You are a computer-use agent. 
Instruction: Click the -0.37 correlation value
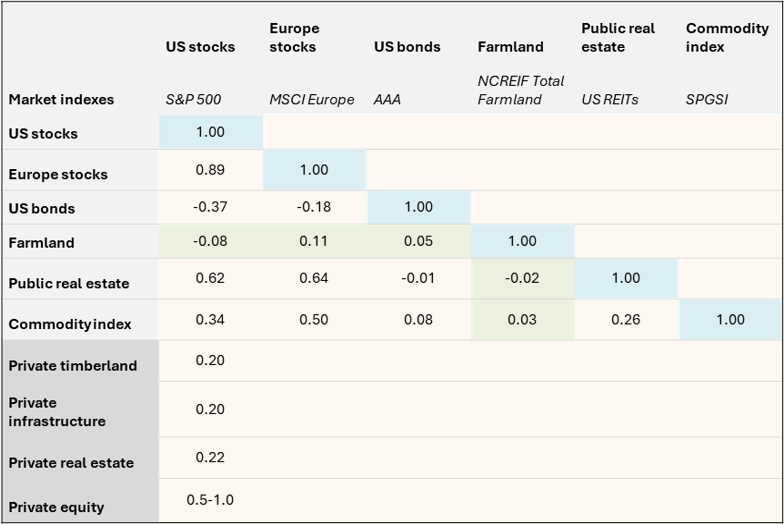coord(210,207)
